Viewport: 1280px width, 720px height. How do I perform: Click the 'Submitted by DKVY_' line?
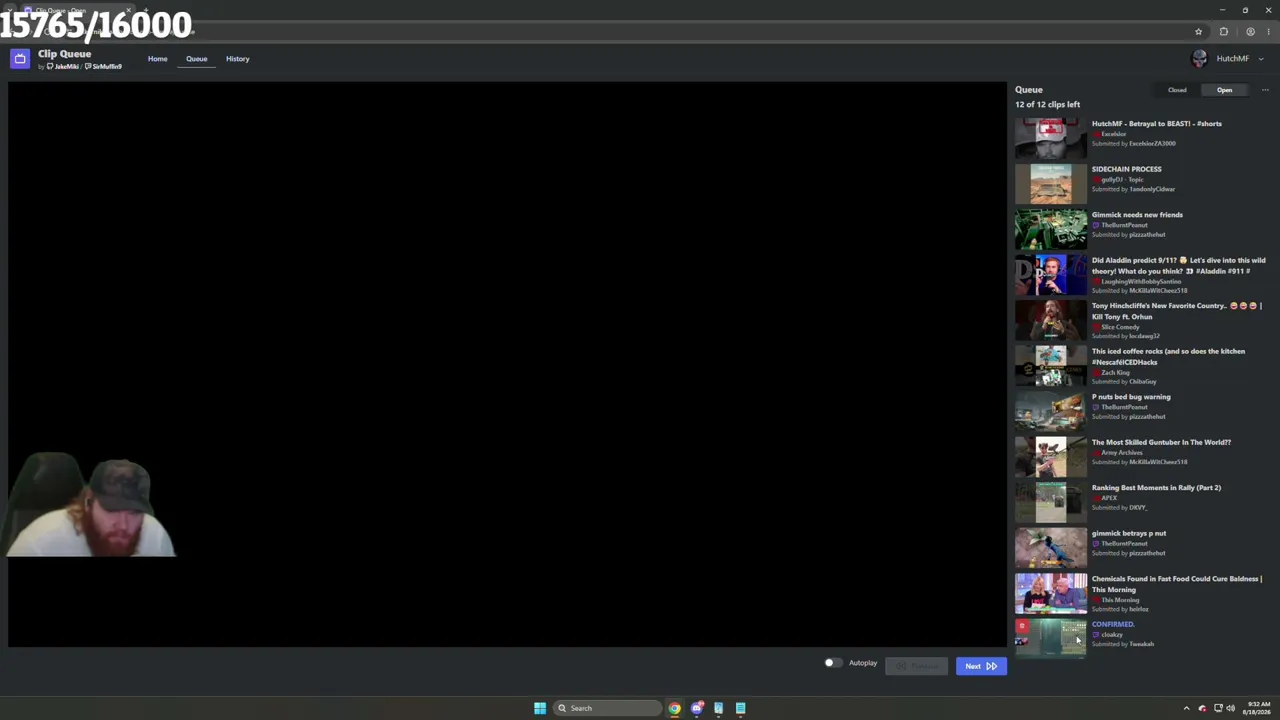coord(1119,508)
